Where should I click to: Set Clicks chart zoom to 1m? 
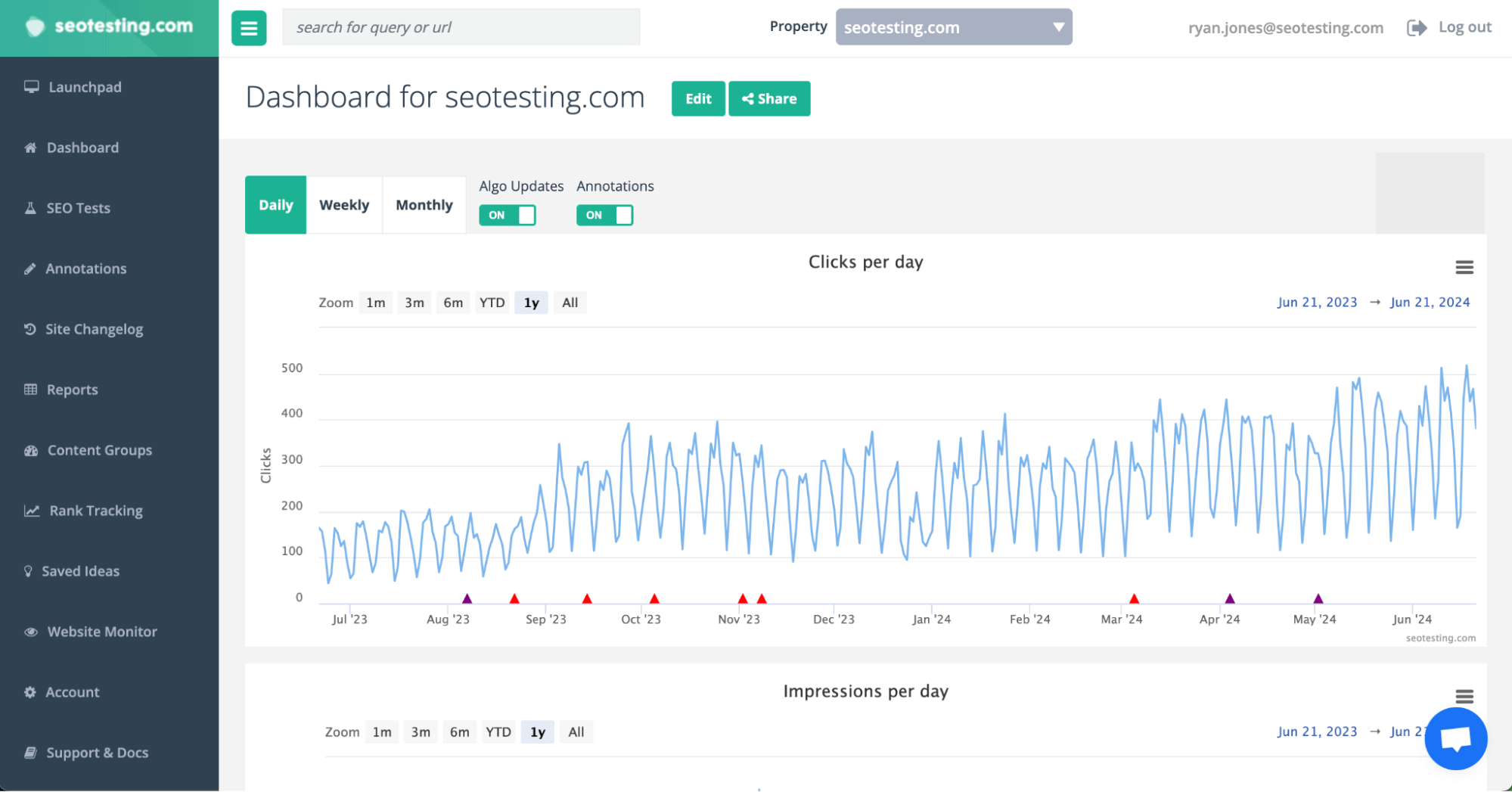click(x=376, y=303)
